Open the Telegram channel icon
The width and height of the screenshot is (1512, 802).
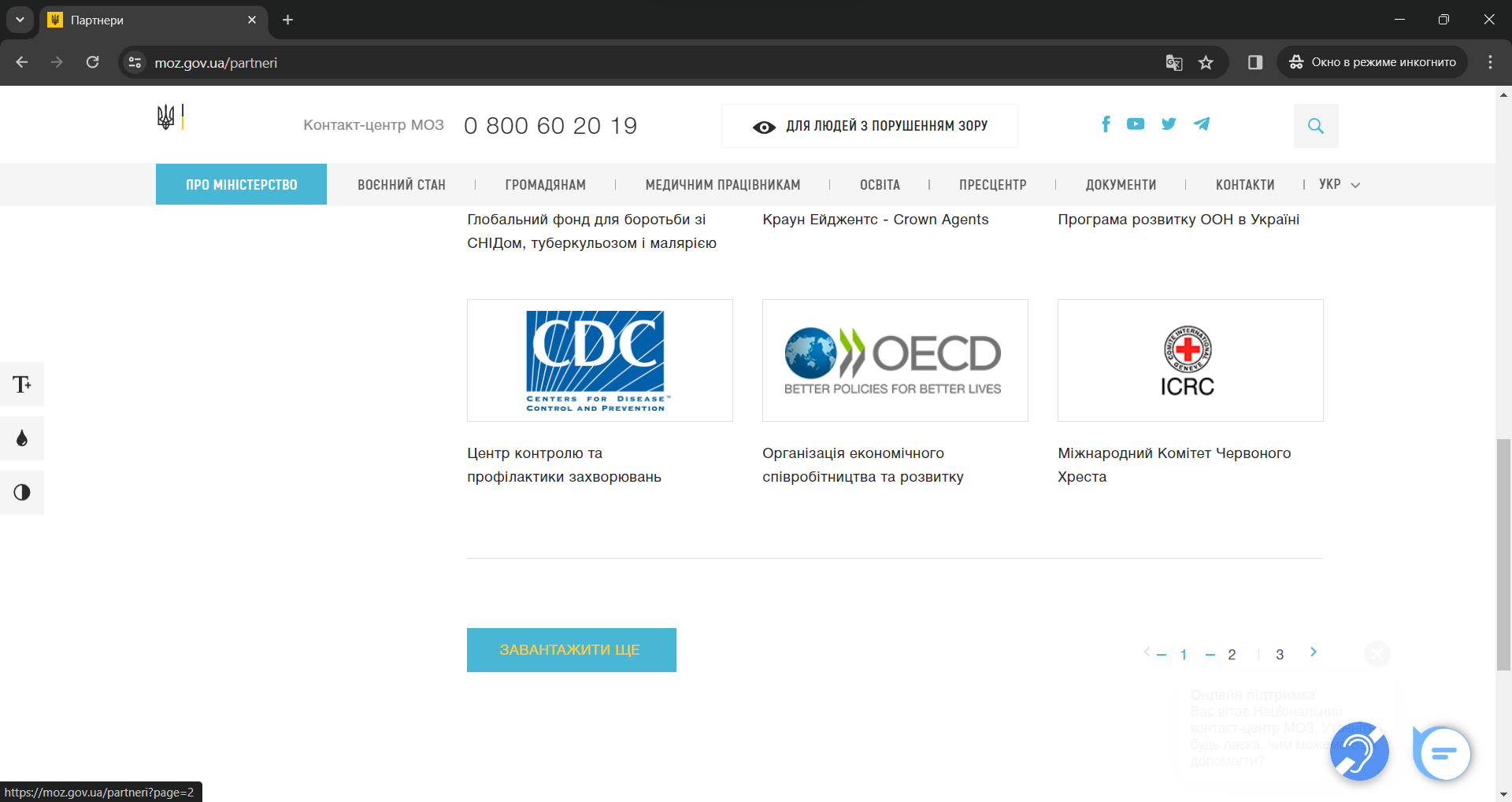tap(1201, 124)
